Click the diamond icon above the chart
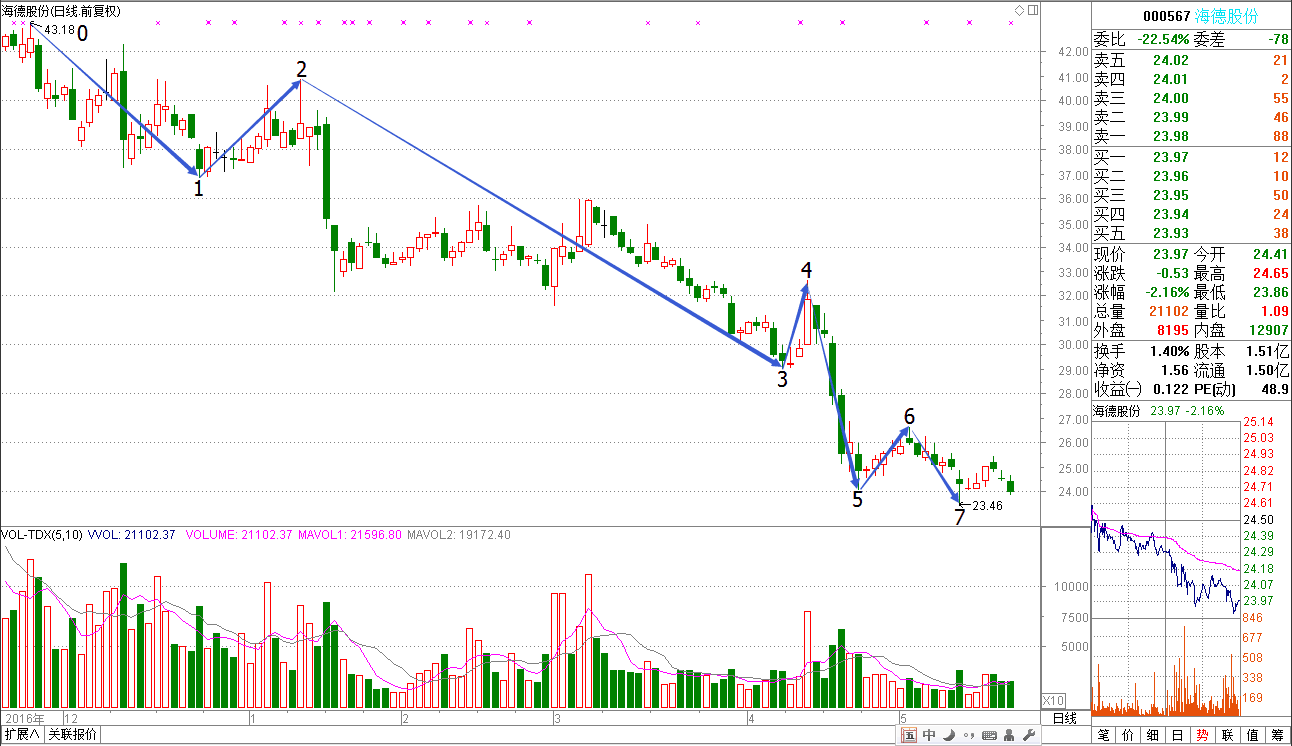This screenshot has width=1292, height=746. tap(1019, 10)
